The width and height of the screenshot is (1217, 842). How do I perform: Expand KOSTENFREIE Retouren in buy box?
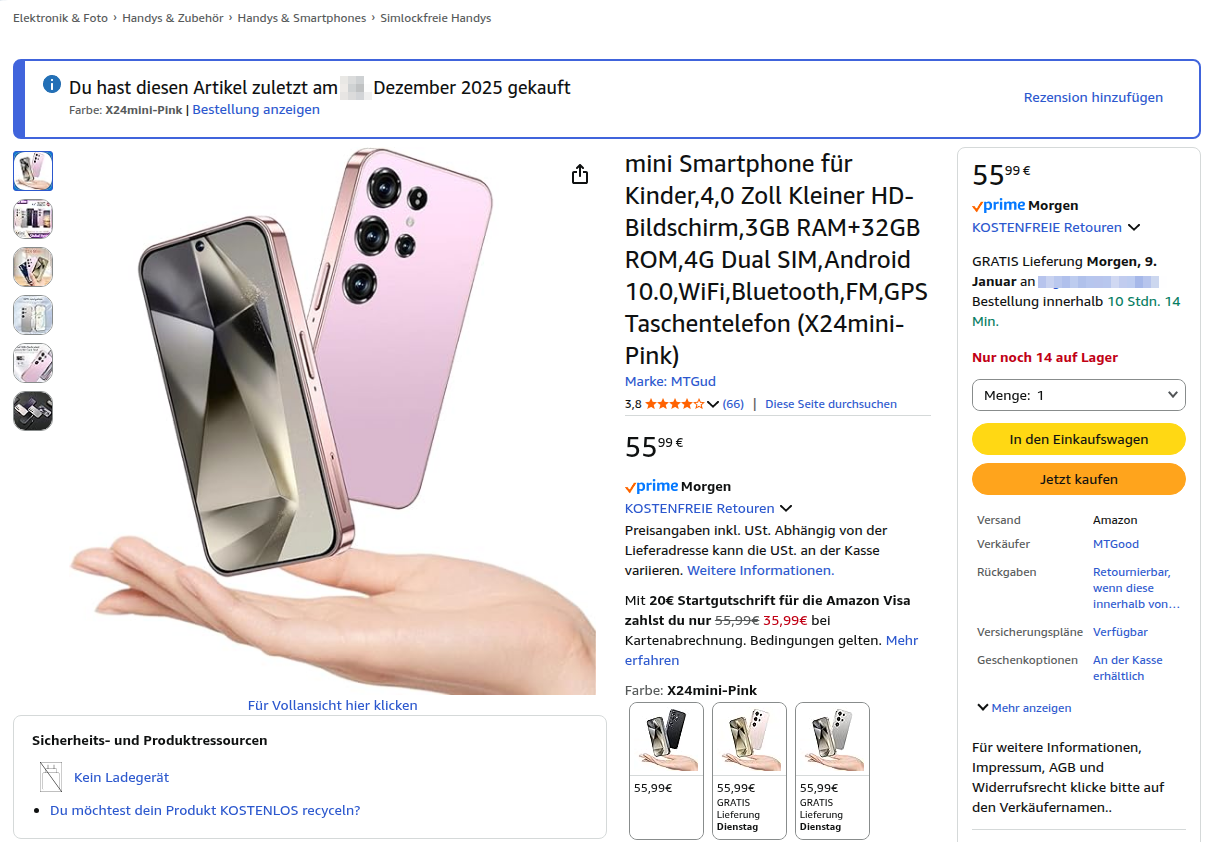click(x=1134, y=227)
